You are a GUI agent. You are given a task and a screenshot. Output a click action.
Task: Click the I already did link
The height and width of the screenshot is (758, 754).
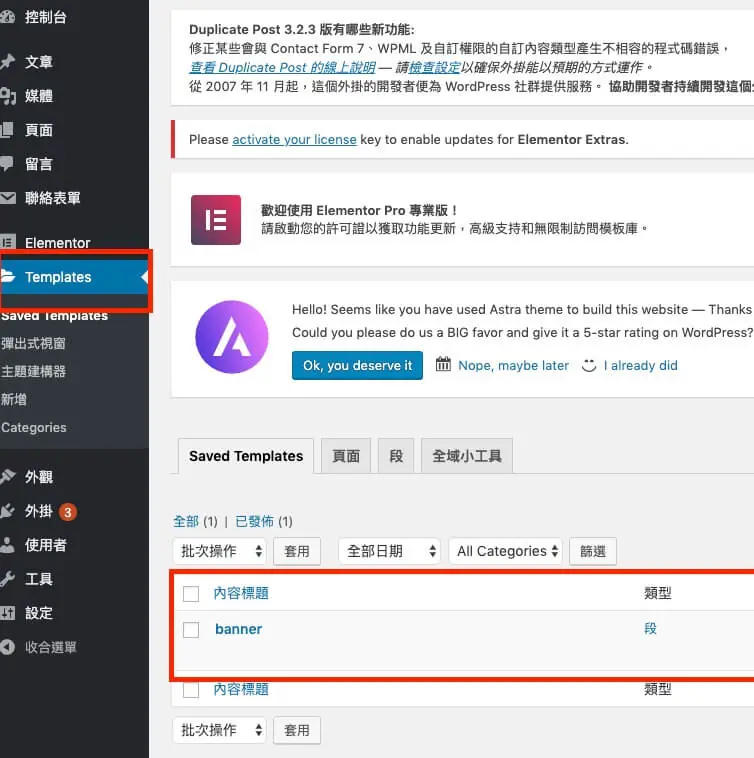click(x=640, y=365)
